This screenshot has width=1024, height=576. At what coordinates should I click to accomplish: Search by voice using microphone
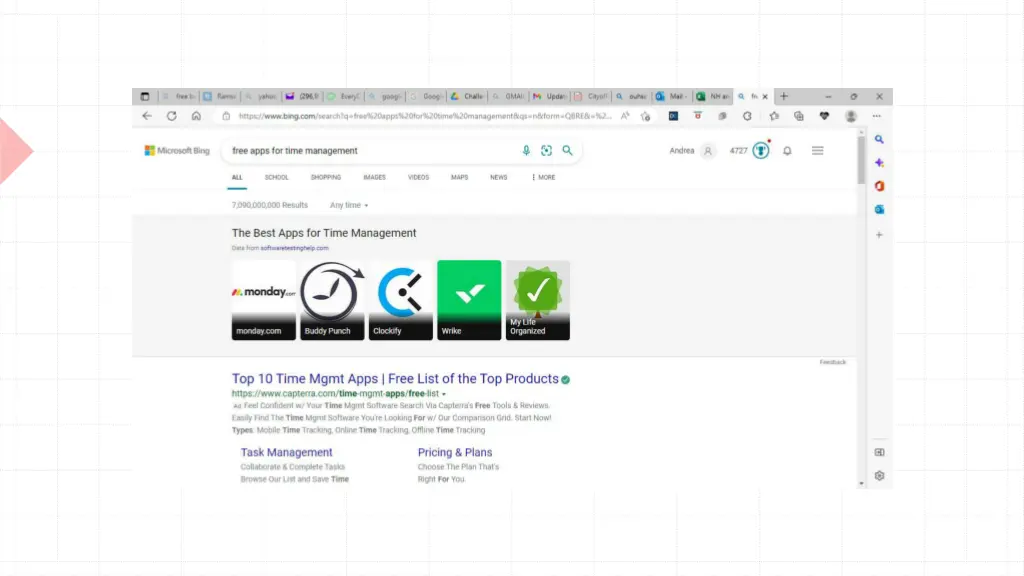526,151
